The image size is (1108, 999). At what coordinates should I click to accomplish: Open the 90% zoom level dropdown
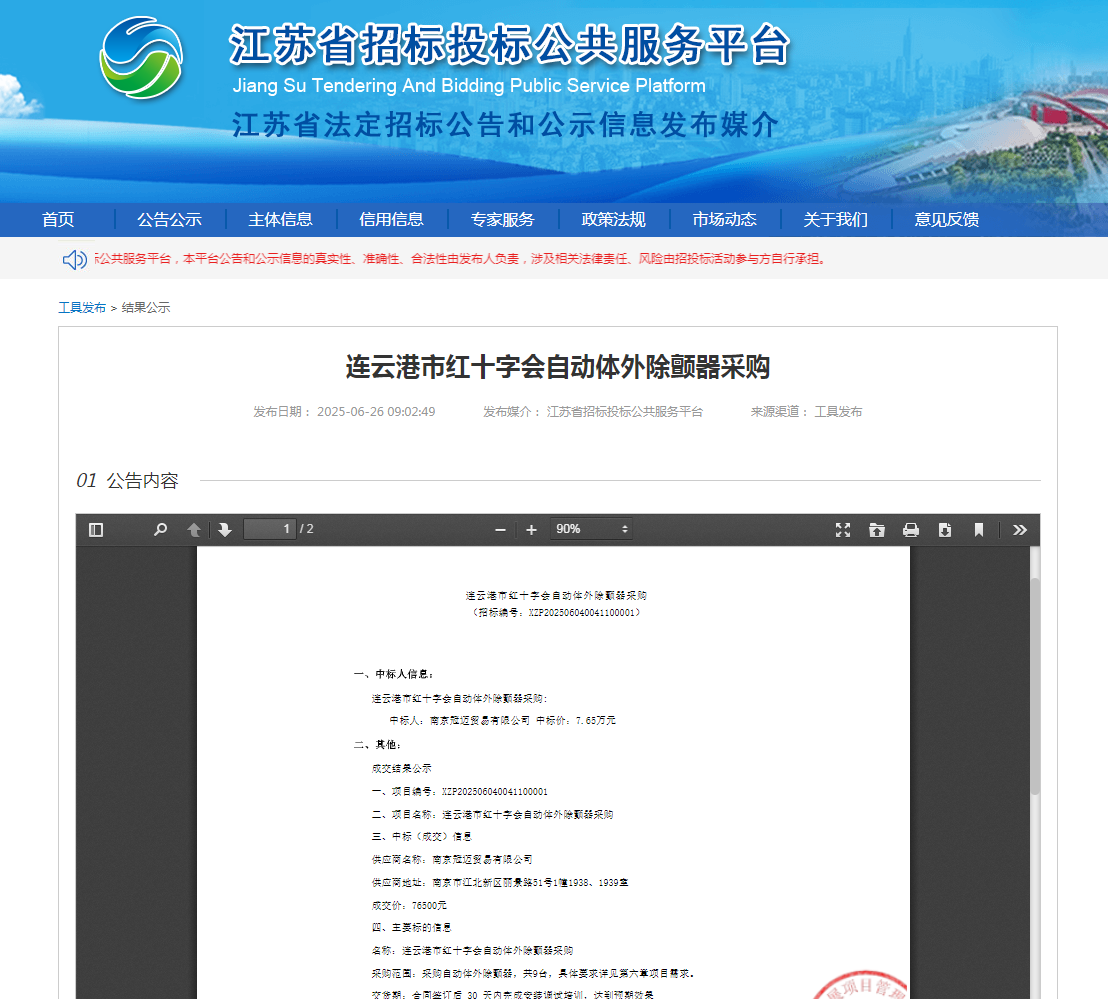tap(591, 529)
